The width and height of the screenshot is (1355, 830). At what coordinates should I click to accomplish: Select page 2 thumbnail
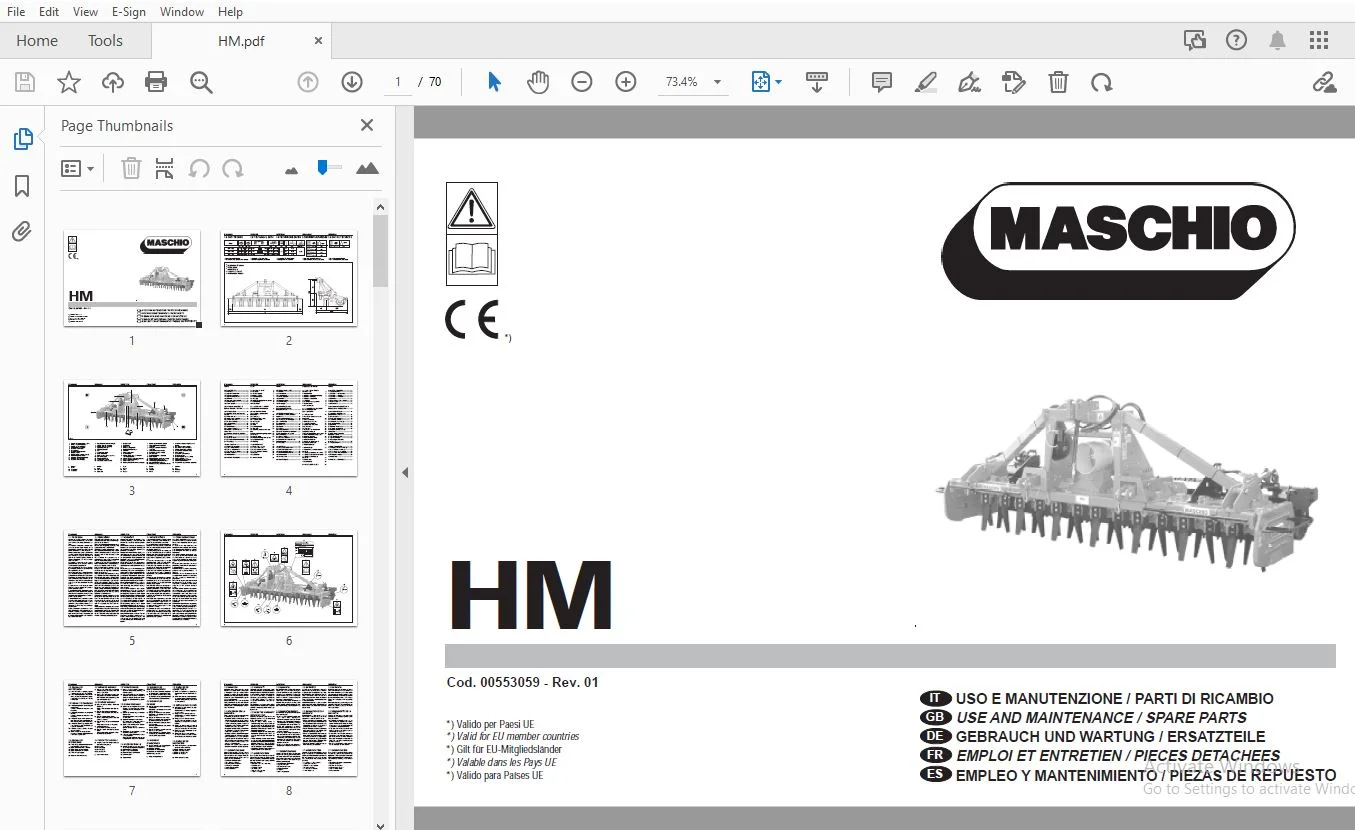[289, 278]
